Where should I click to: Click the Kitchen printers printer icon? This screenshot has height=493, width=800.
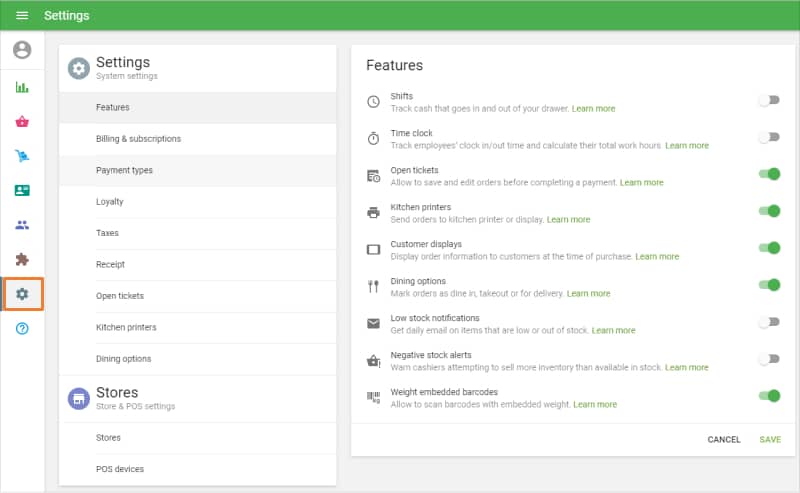[x=373, y=213]
